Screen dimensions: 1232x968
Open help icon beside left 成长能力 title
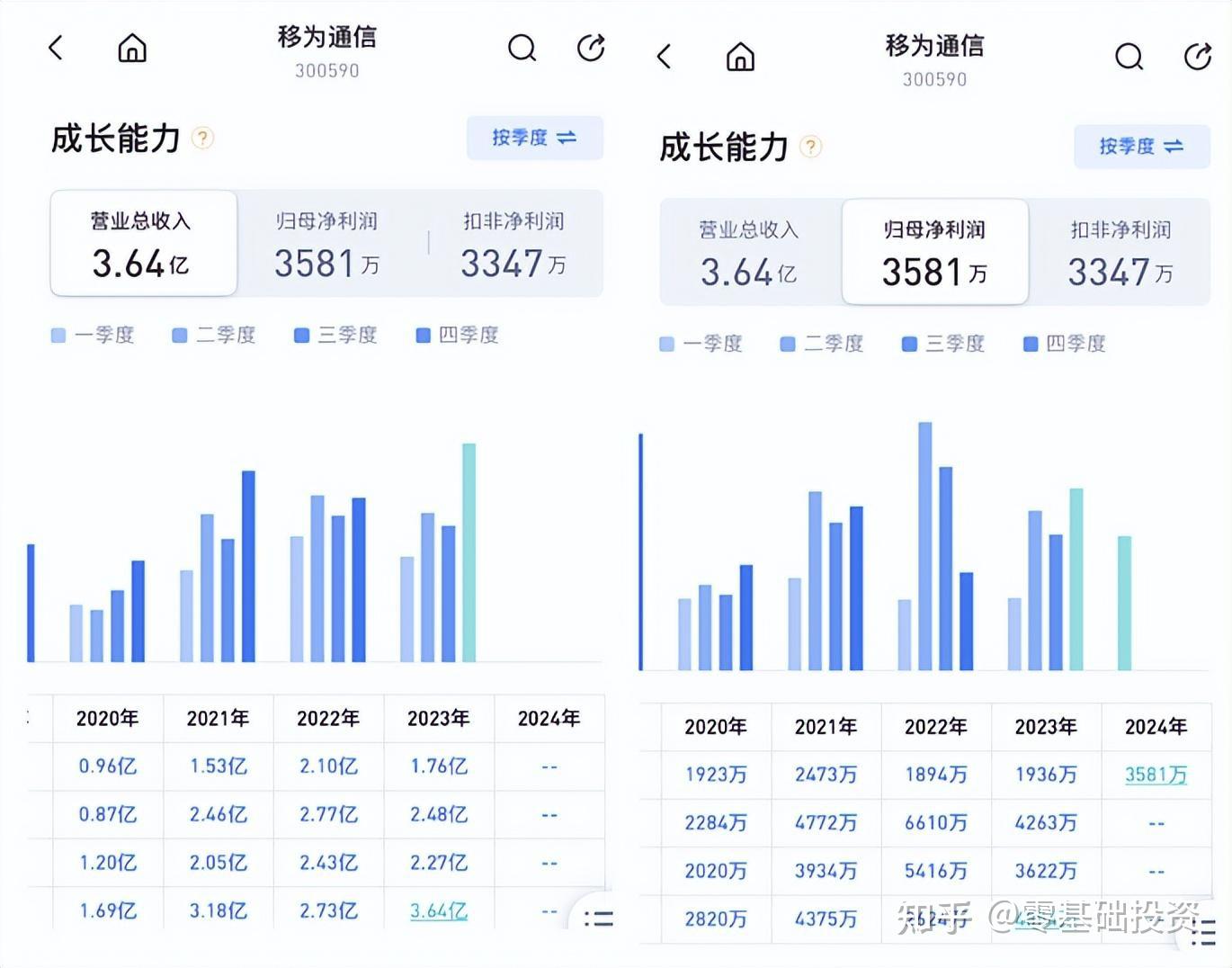pyautogui.click(x=203, y=138)
